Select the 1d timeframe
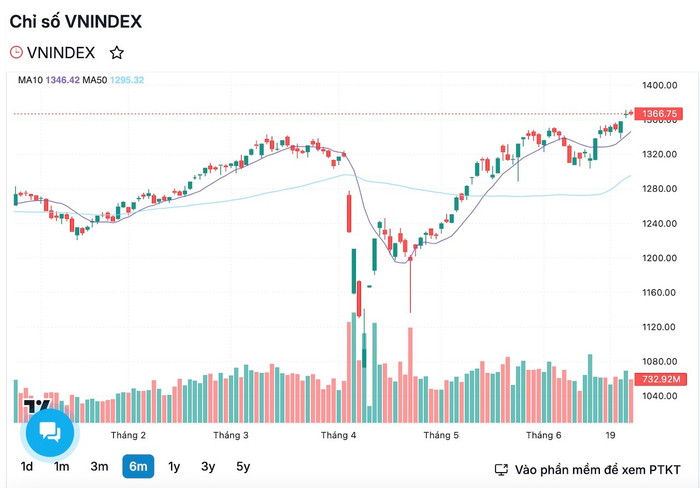 coord(27,467)
